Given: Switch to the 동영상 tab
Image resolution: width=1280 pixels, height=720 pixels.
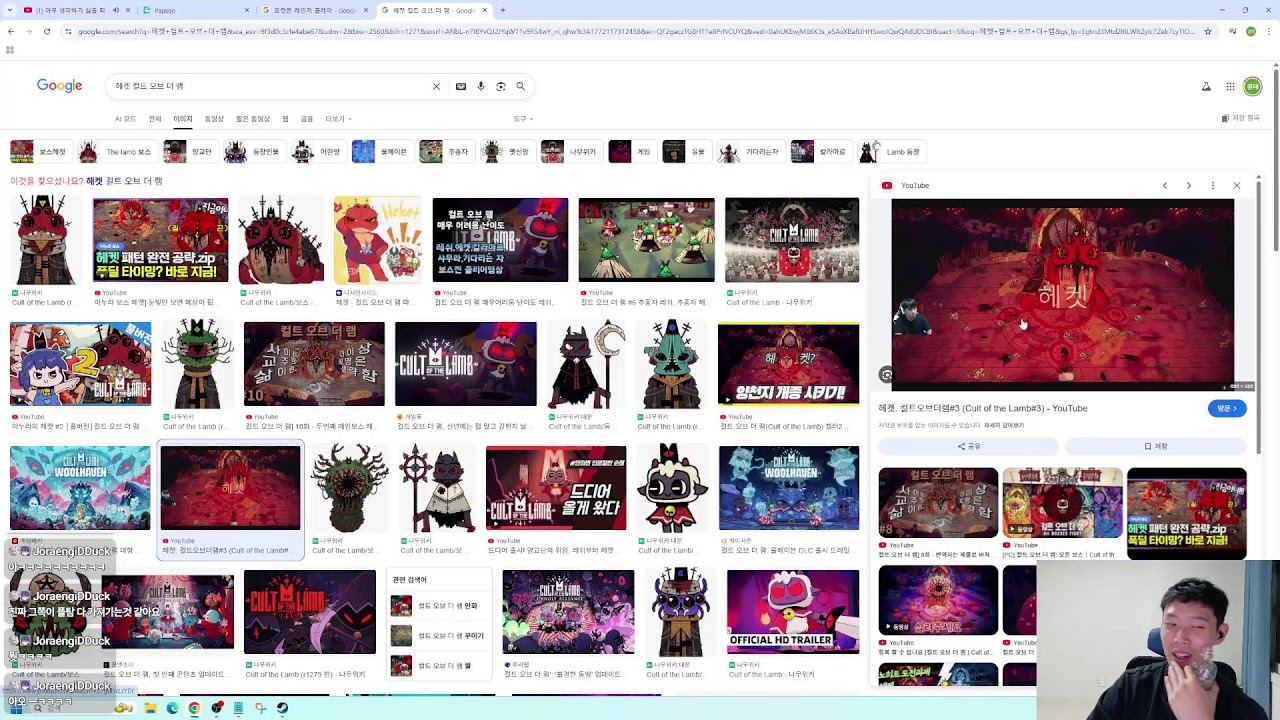Looking at the screenshot, I should point(214,119).
